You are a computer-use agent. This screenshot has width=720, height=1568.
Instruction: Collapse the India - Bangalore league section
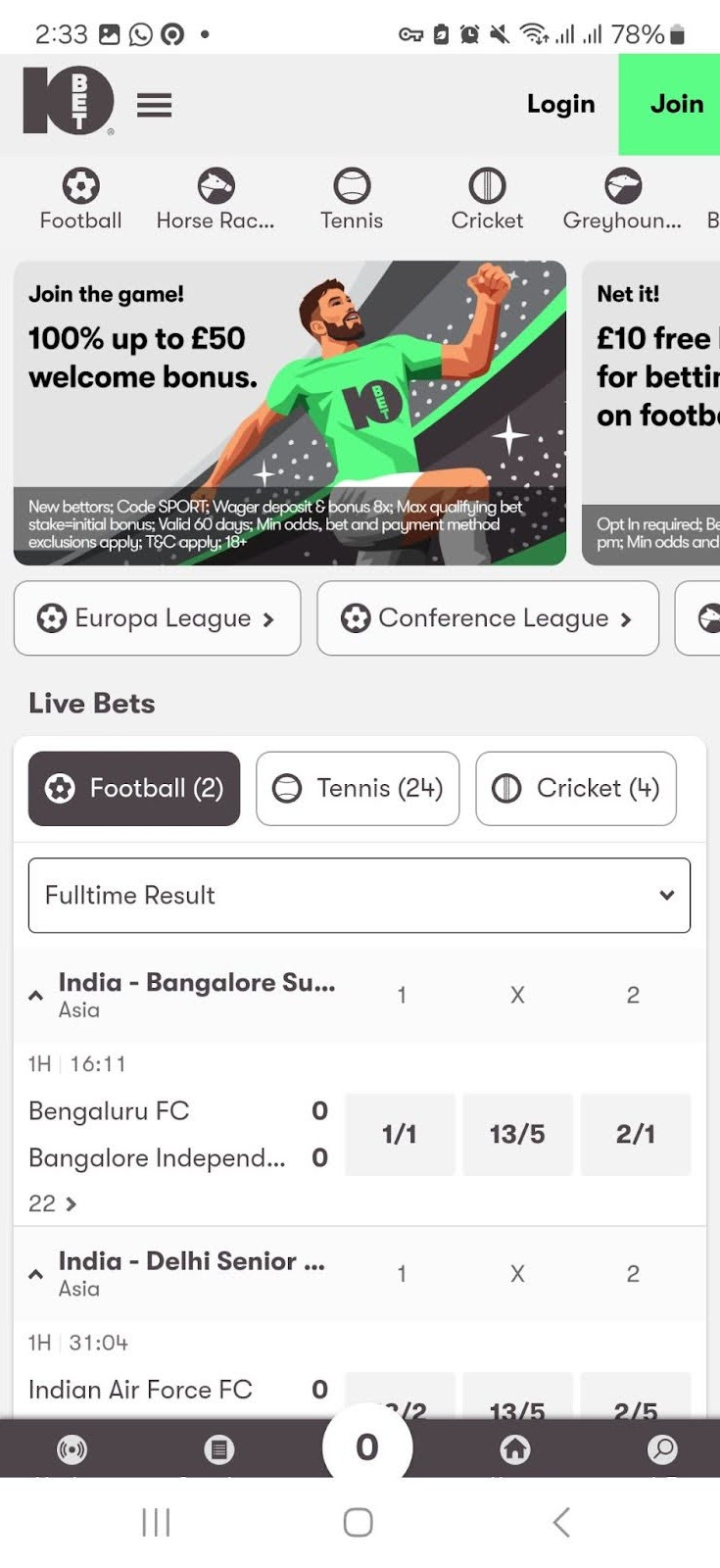36,995
